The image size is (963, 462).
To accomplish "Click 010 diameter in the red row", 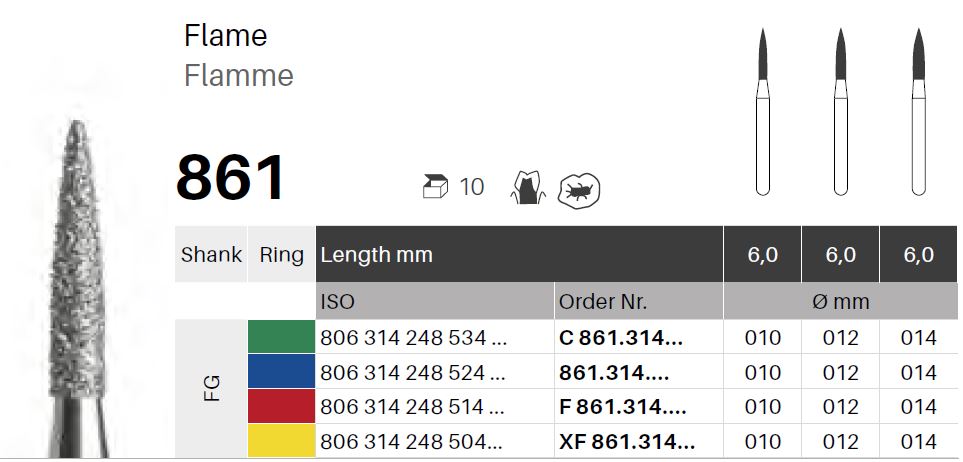I will tap(763, 407).
